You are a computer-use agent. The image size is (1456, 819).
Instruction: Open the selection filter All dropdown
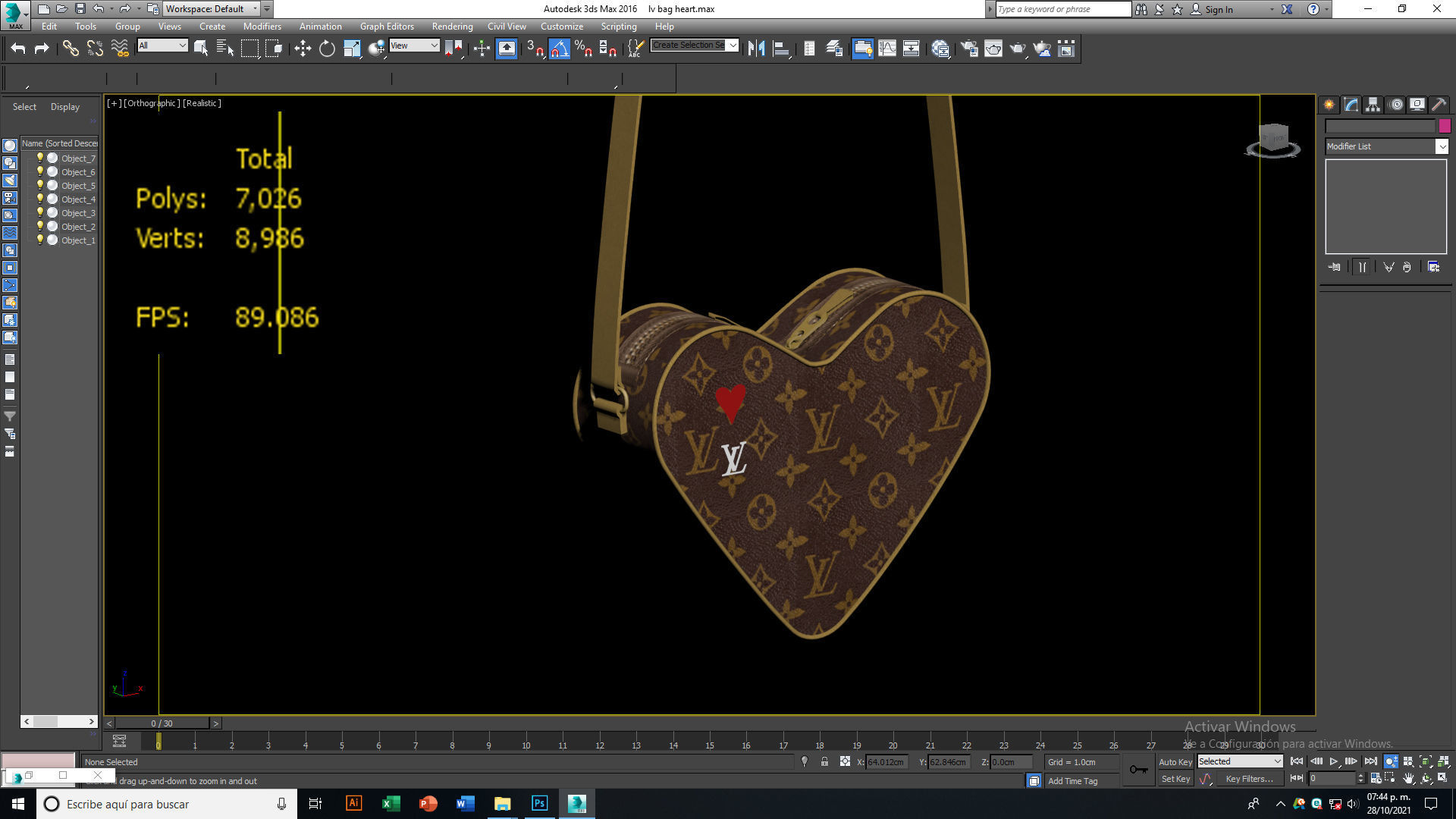pos(162,45)
